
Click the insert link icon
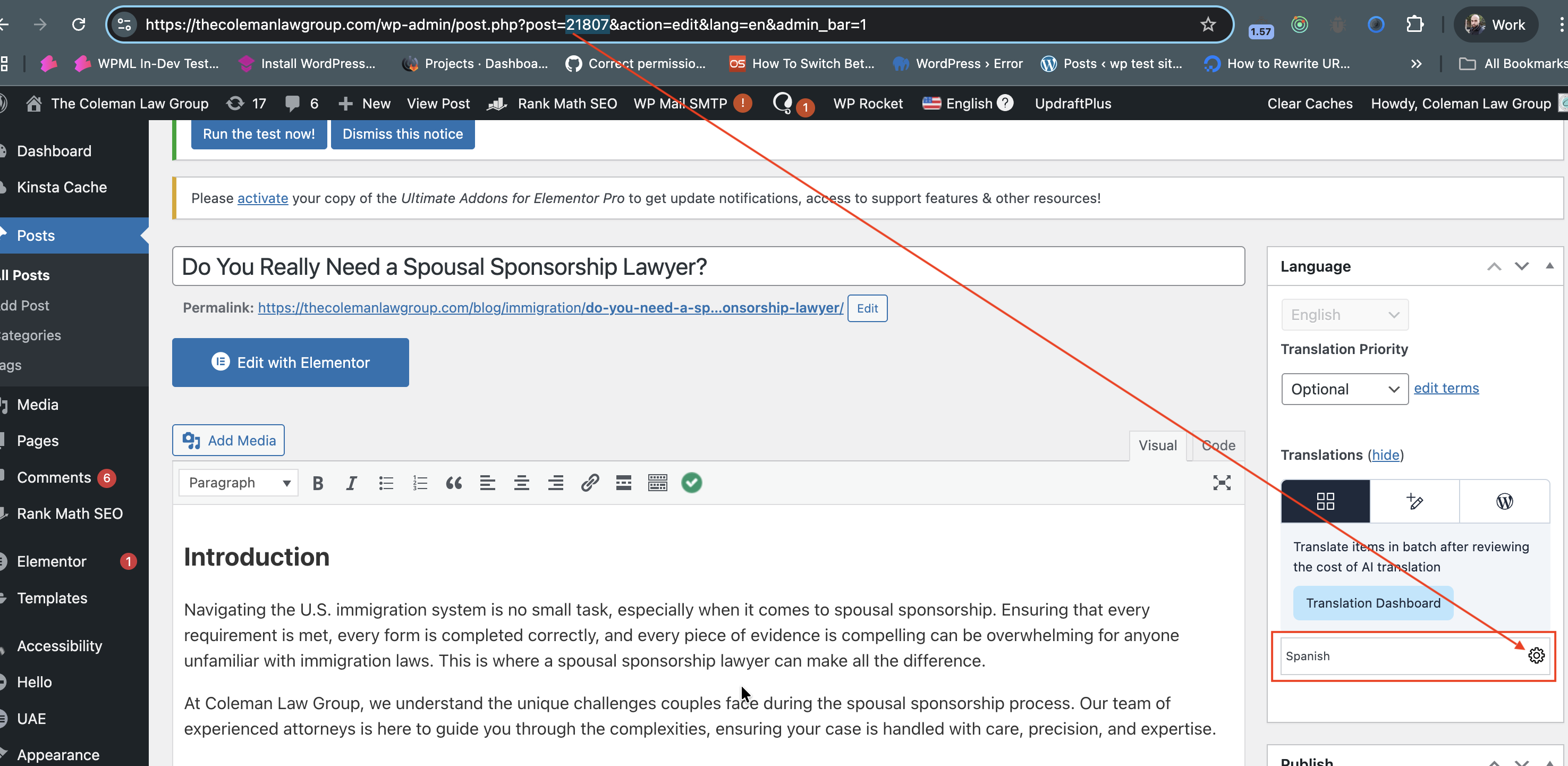click(x=589, y=483)
